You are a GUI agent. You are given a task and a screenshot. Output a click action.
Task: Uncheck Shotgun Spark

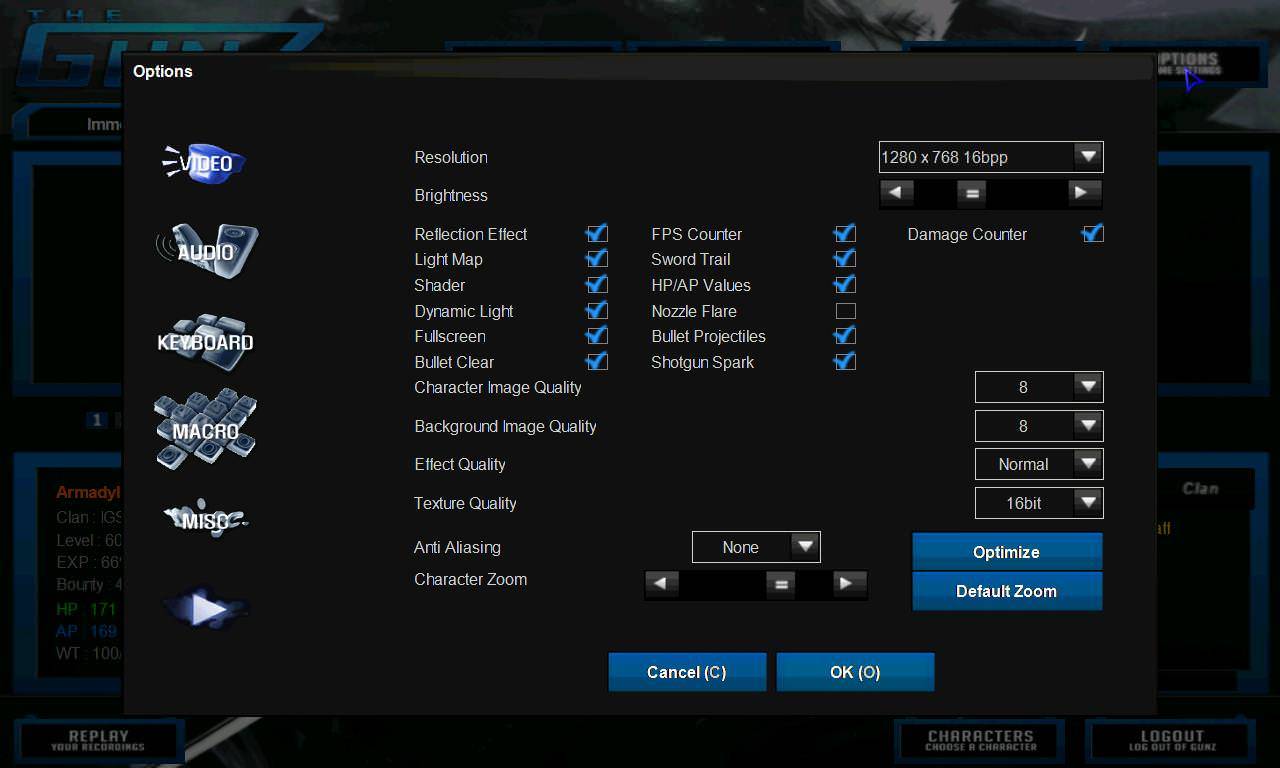point(845,362)
